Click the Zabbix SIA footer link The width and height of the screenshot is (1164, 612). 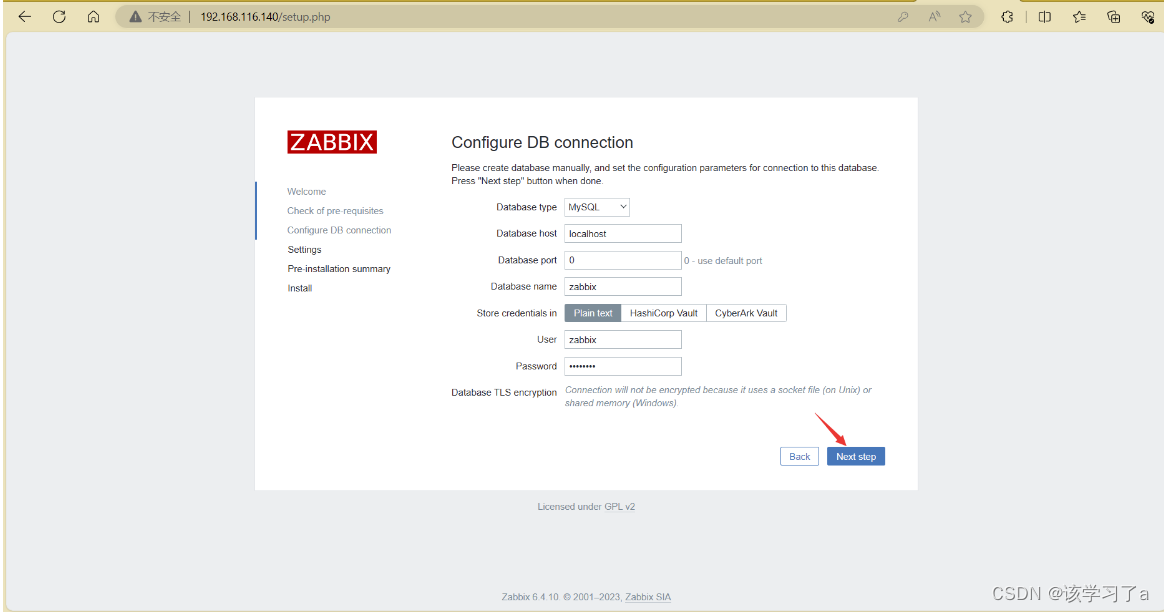coord(647,597)
